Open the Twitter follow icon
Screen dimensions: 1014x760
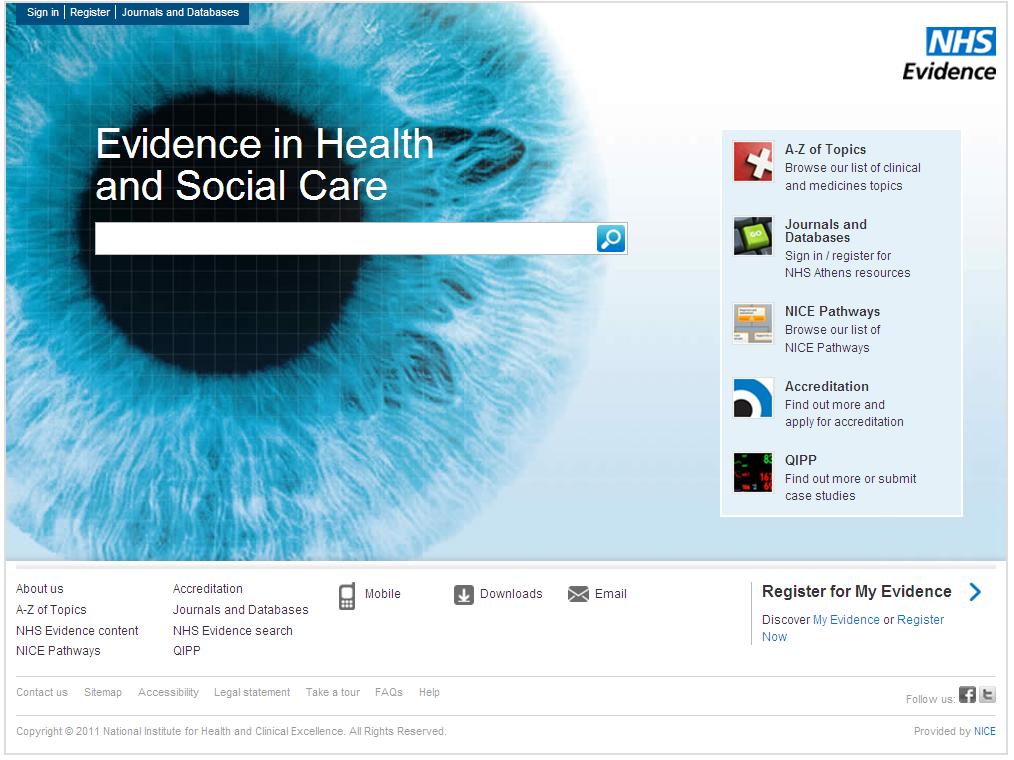click(986, 694)
